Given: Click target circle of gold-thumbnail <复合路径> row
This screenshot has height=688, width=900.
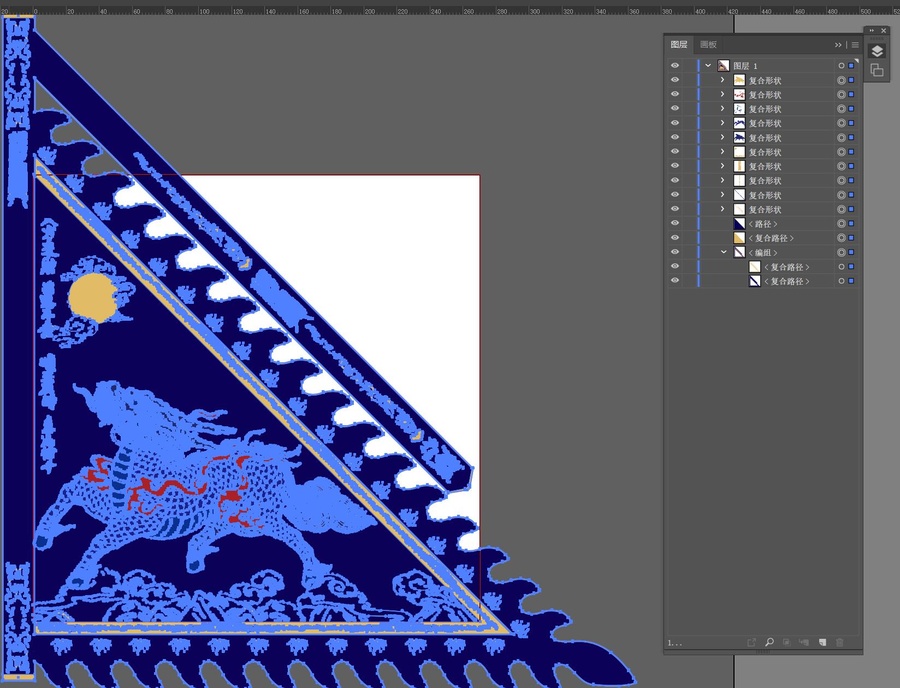Looking at the screenshot, I should tap(841, 238).
